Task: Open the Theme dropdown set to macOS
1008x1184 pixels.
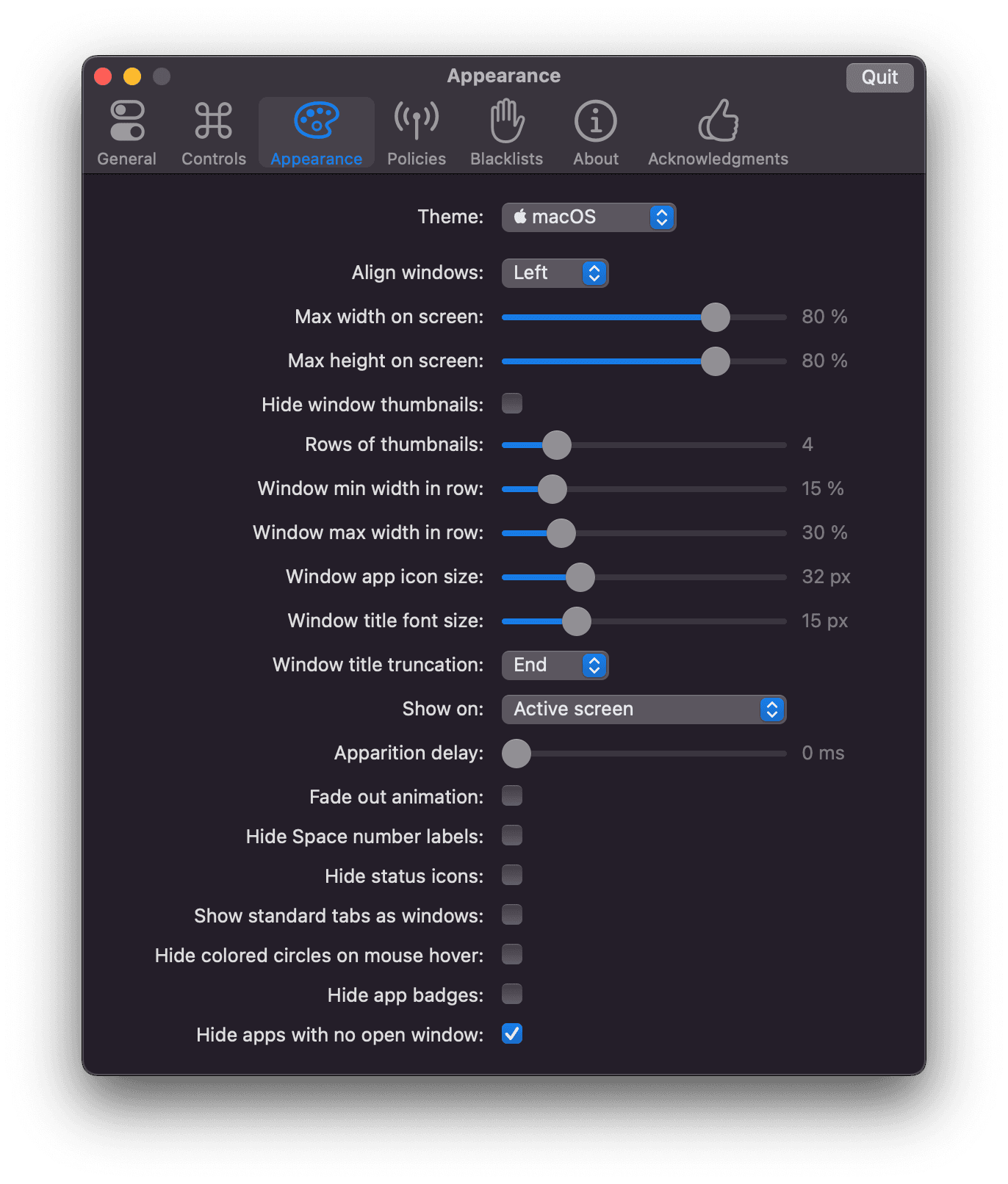Action: pos(588,217)
